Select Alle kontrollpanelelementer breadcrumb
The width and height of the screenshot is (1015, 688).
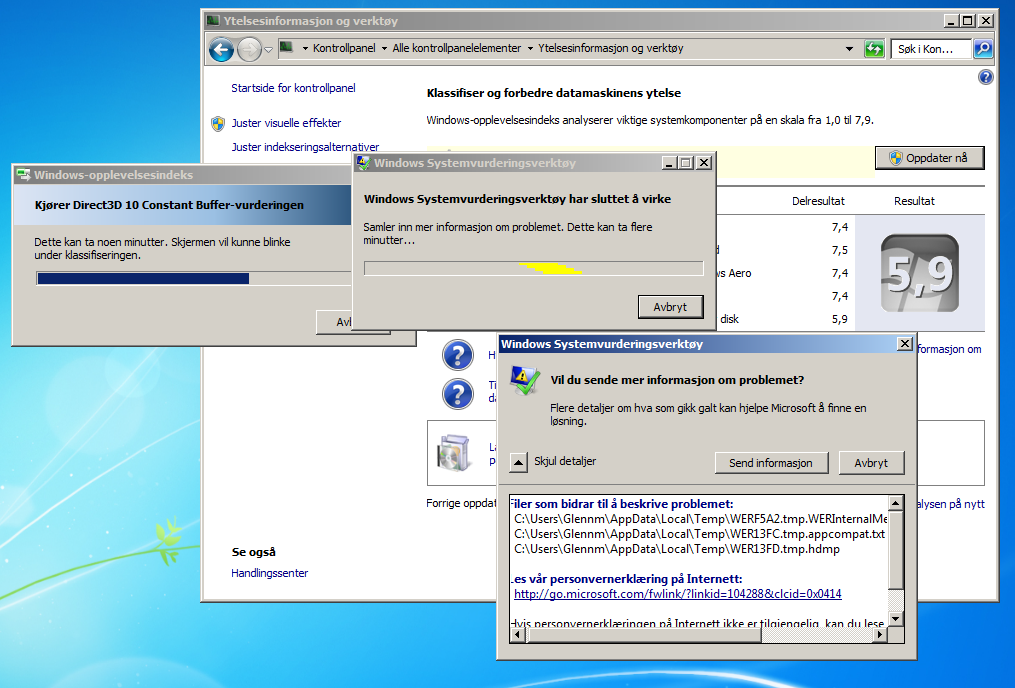pyautogui.click(x=456, y=49)
